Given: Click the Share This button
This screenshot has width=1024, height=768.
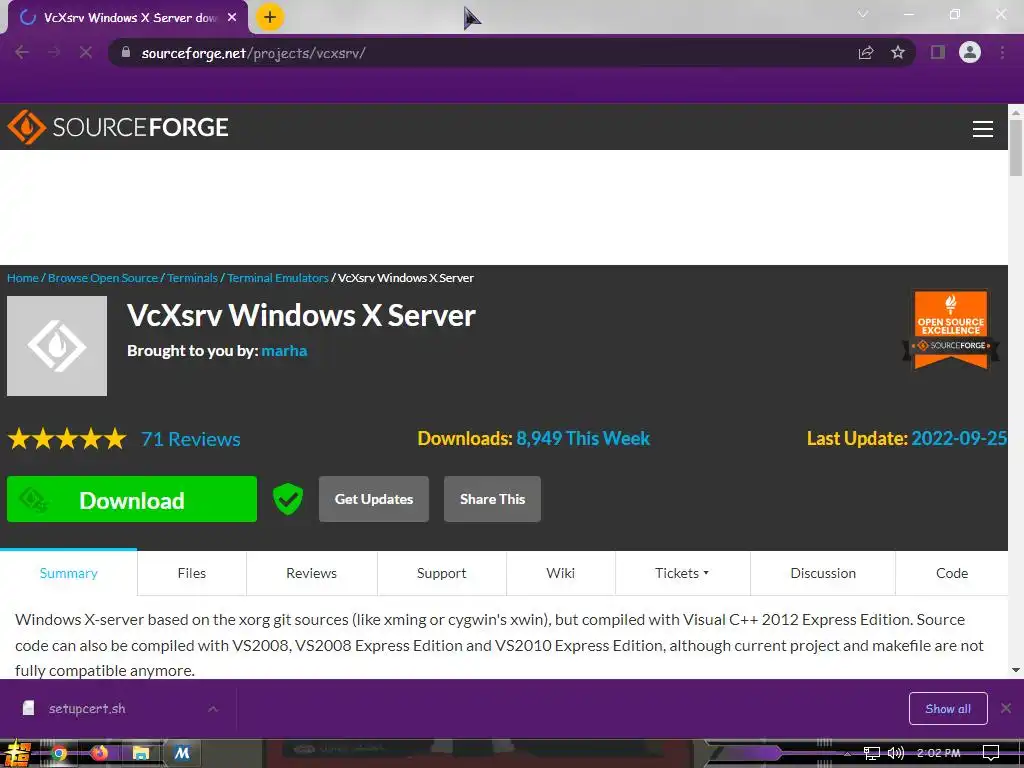Looking at the screenshot, I should click(x=492, y=499).
